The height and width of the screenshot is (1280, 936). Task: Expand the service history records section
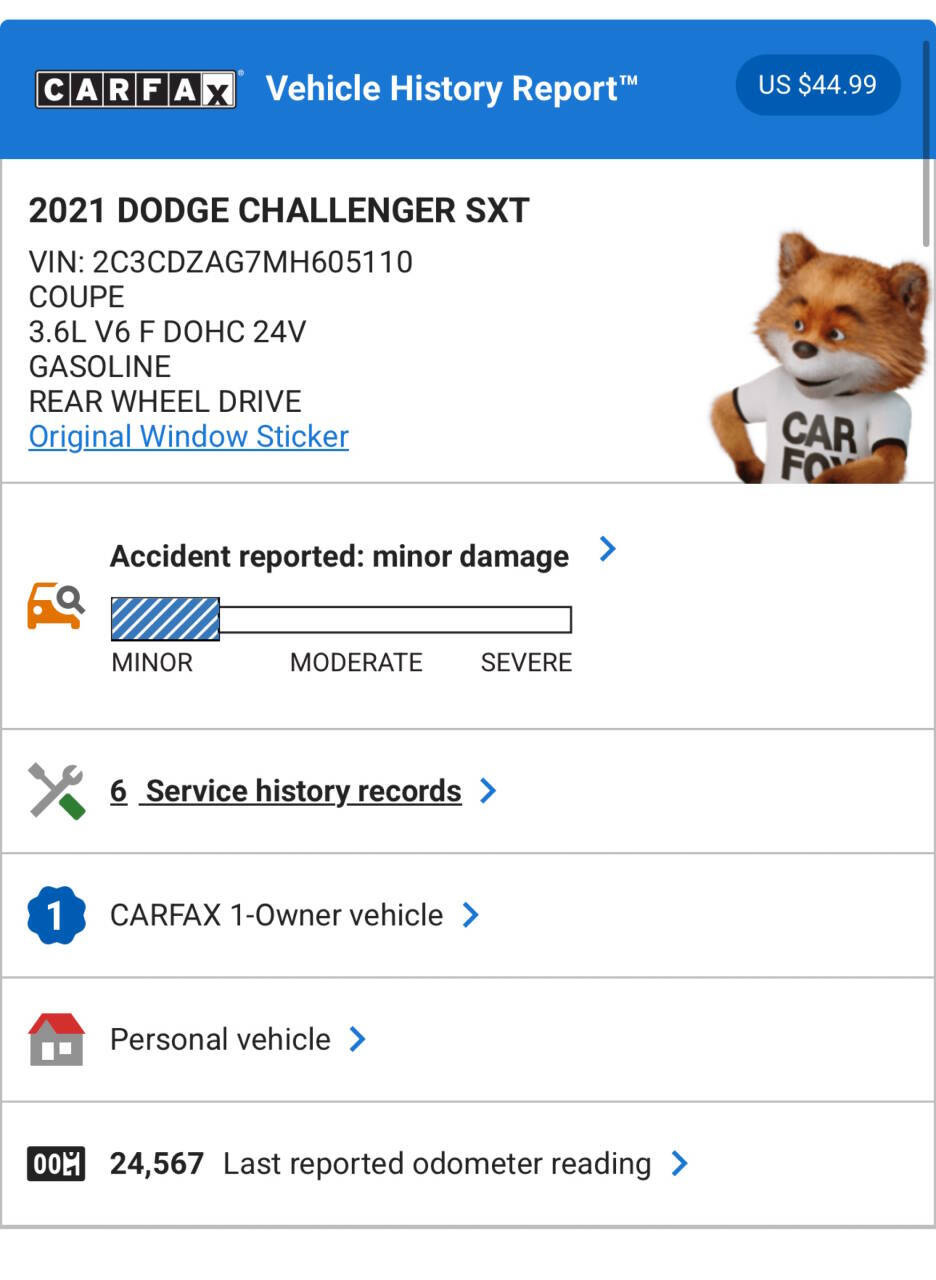pos(487,790)
